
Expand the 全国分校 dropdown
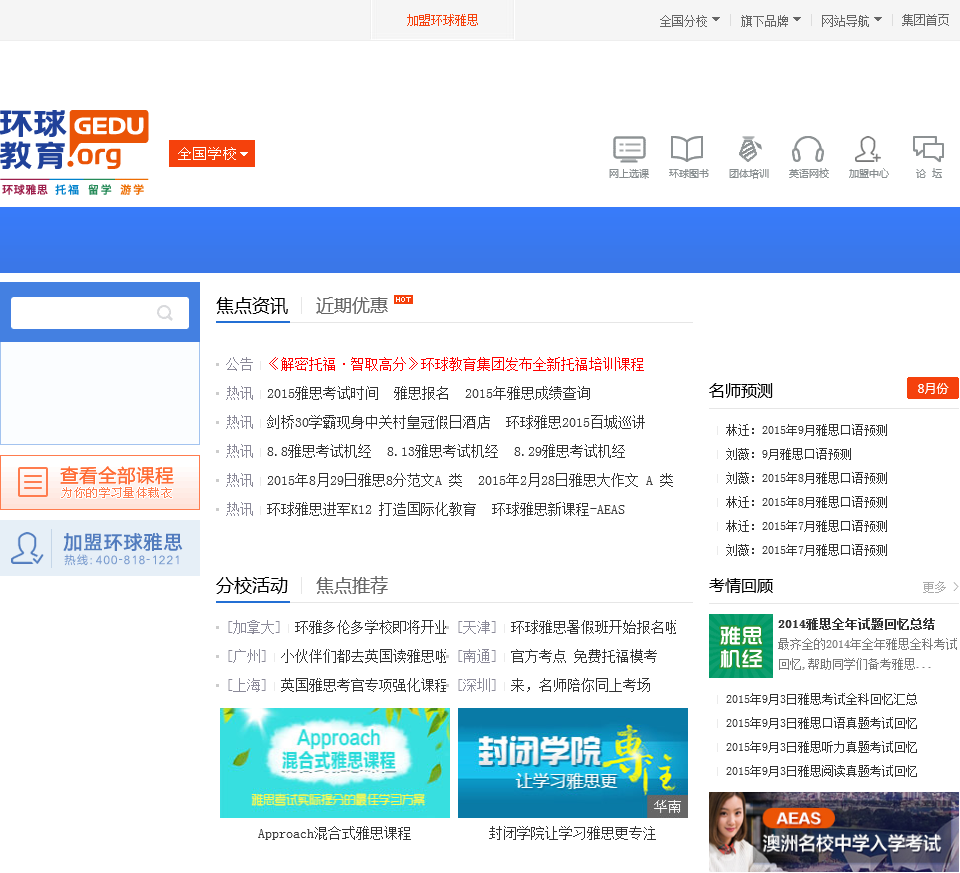coord(689,21)
